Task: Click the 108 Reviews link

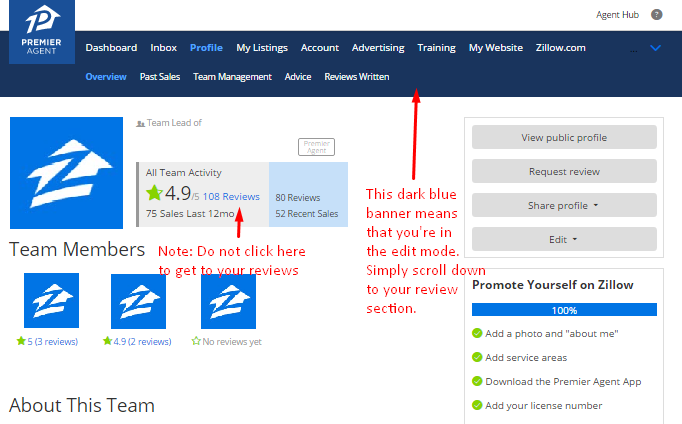Action: (x=230, y=196)
